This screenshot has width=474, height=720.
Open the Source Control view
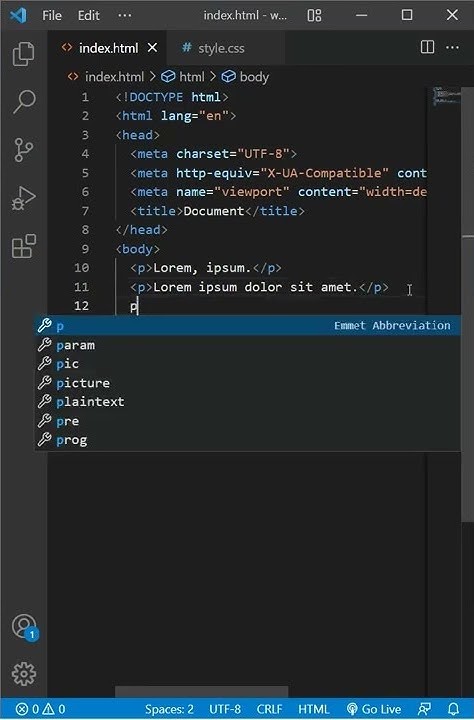point(23,150)
